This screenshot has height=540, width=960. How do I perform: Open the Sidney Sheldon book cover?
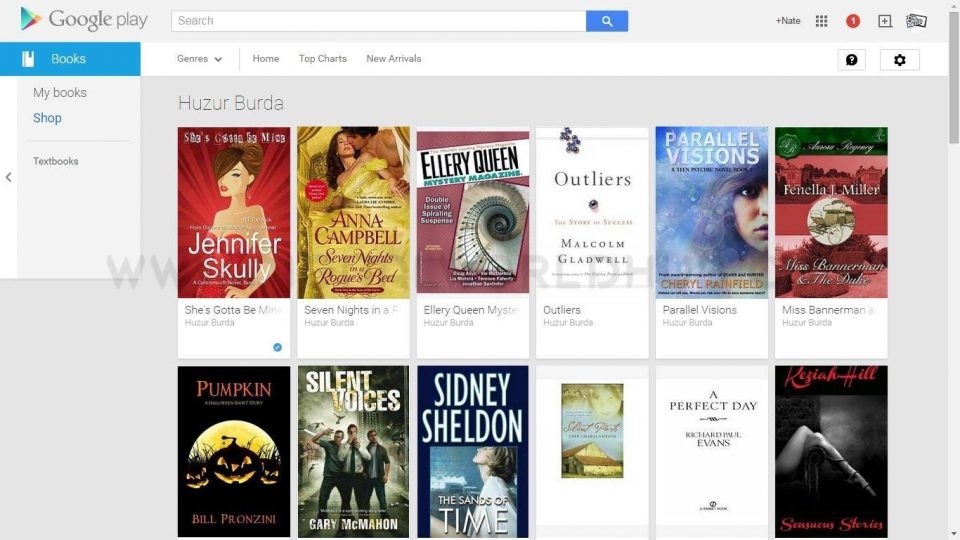[473, 451]
